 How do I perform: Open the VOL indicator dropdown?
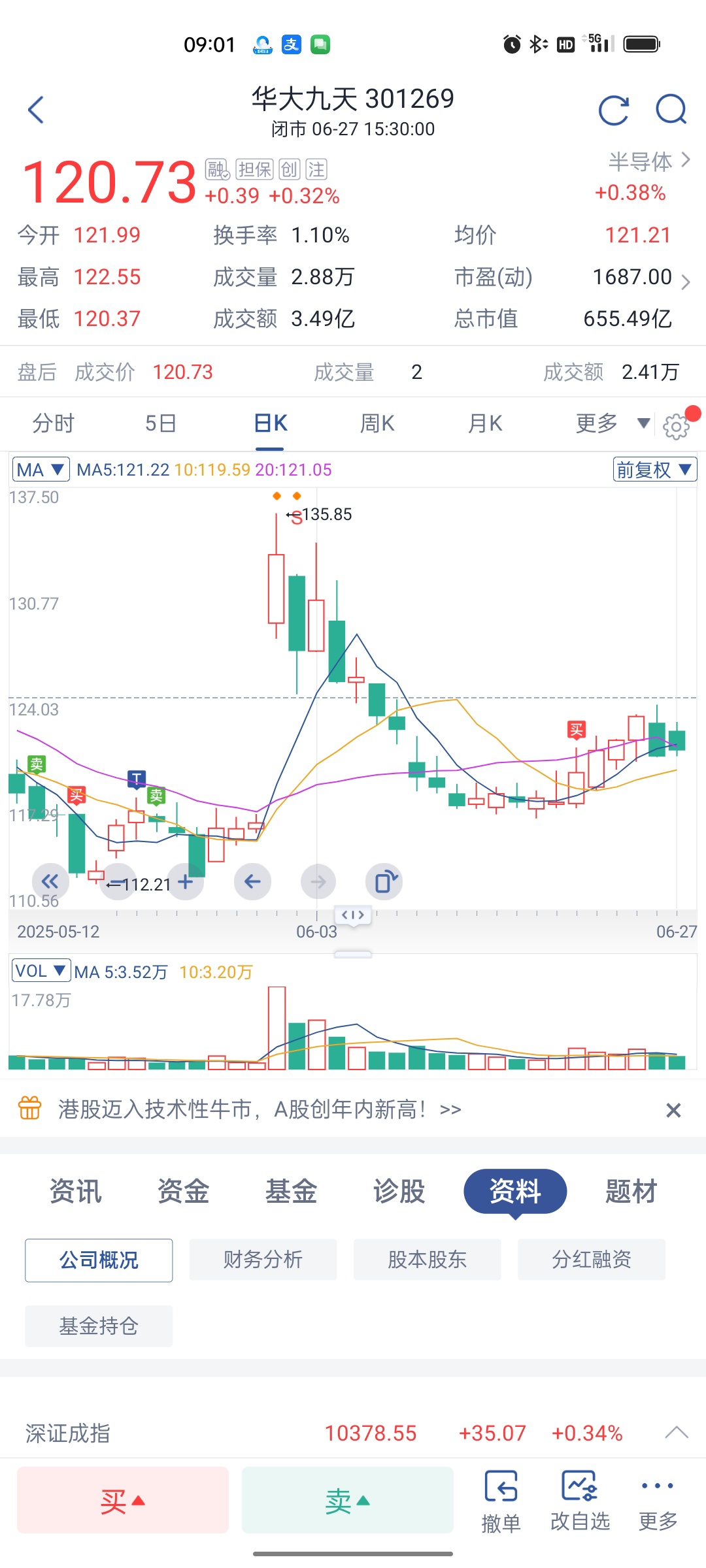[x=41, y=971]
